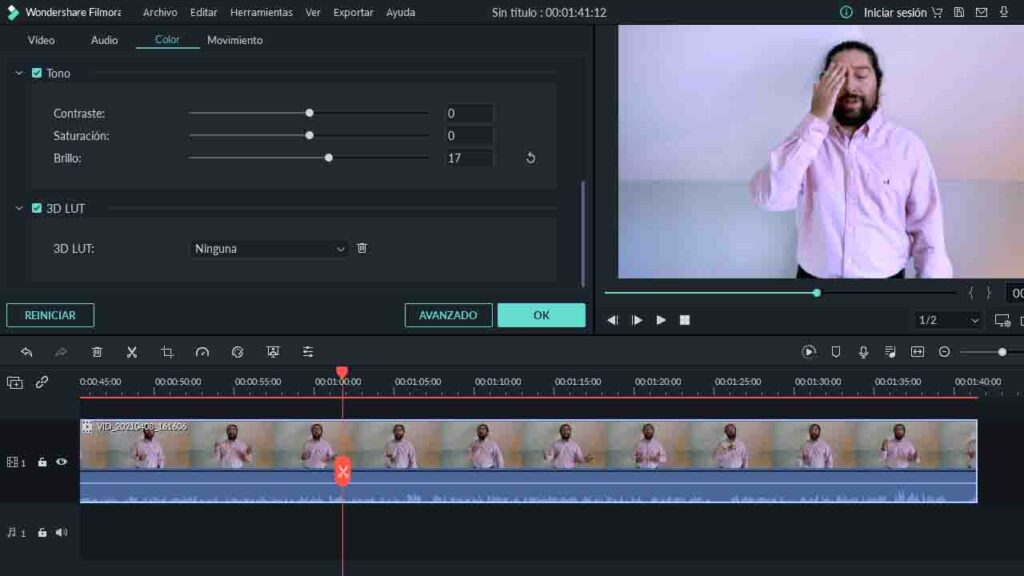This screenshot has height=576, width=1024.
Task: Open the 3D LUT Ninguna dropdown
Action: pos(269,249)
